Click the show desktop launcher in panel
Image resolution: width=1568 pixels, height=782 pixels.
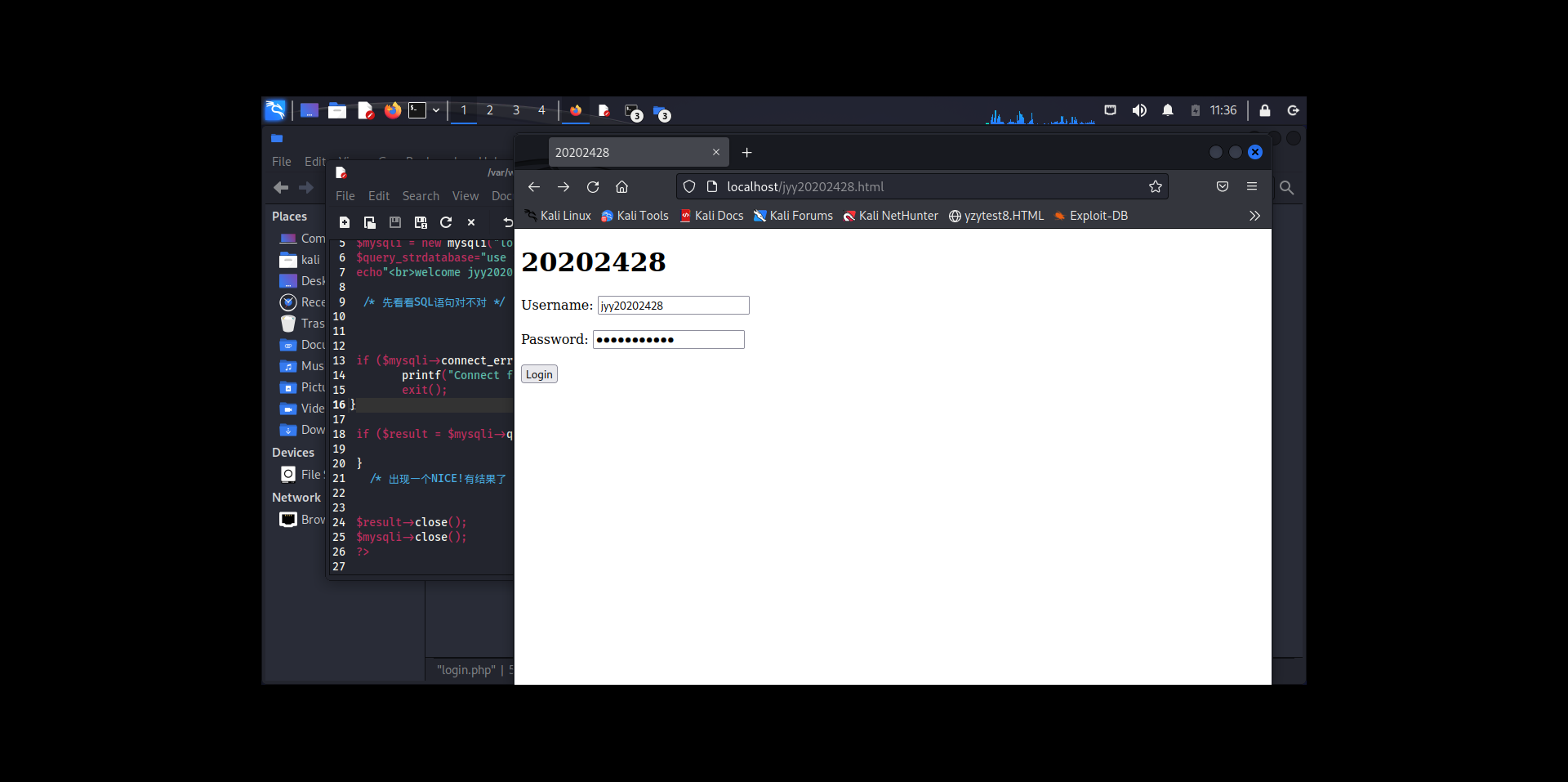[x=310, y=110]
